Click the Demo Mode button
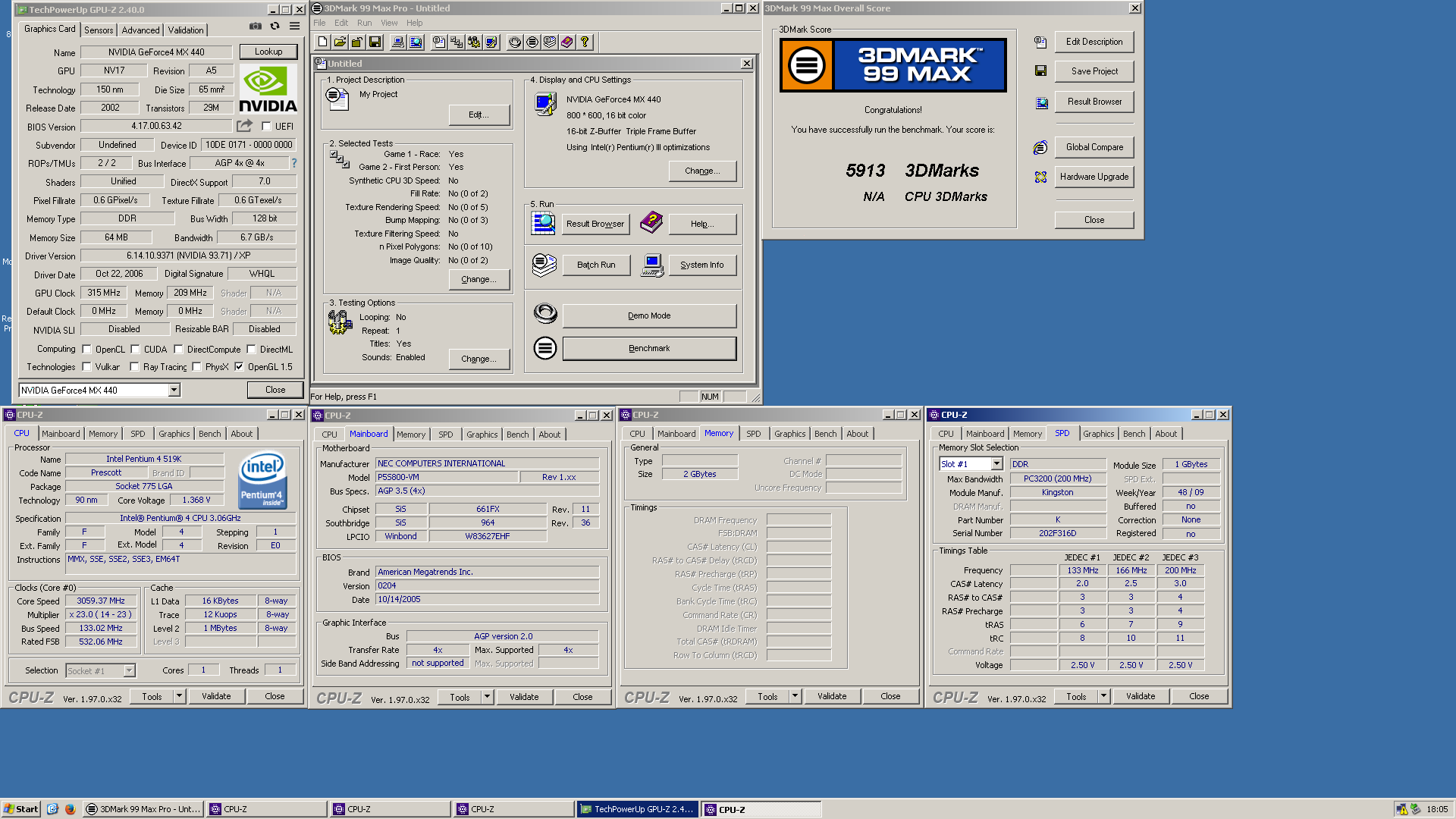 (x=649, y=316)
